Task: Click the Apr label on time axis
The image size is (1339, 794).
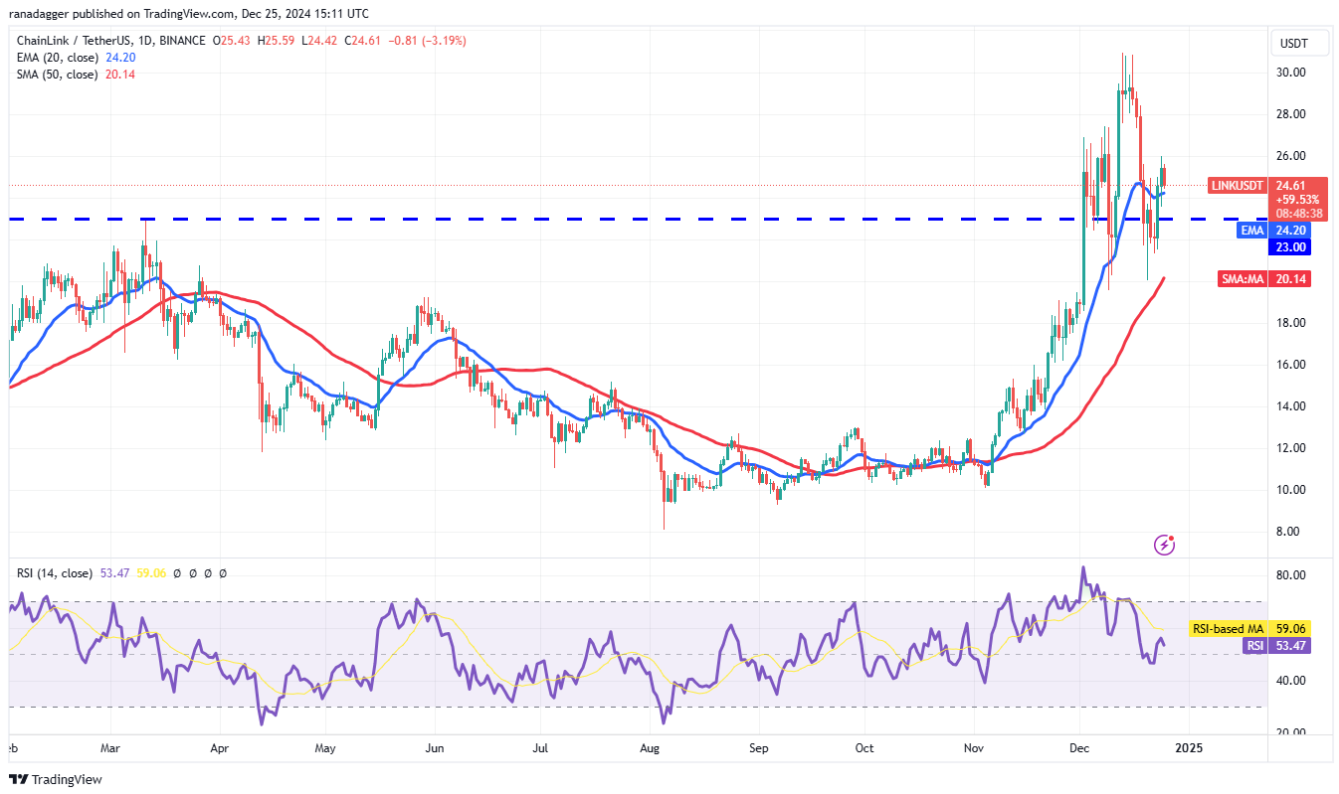Action: (219, 748)
